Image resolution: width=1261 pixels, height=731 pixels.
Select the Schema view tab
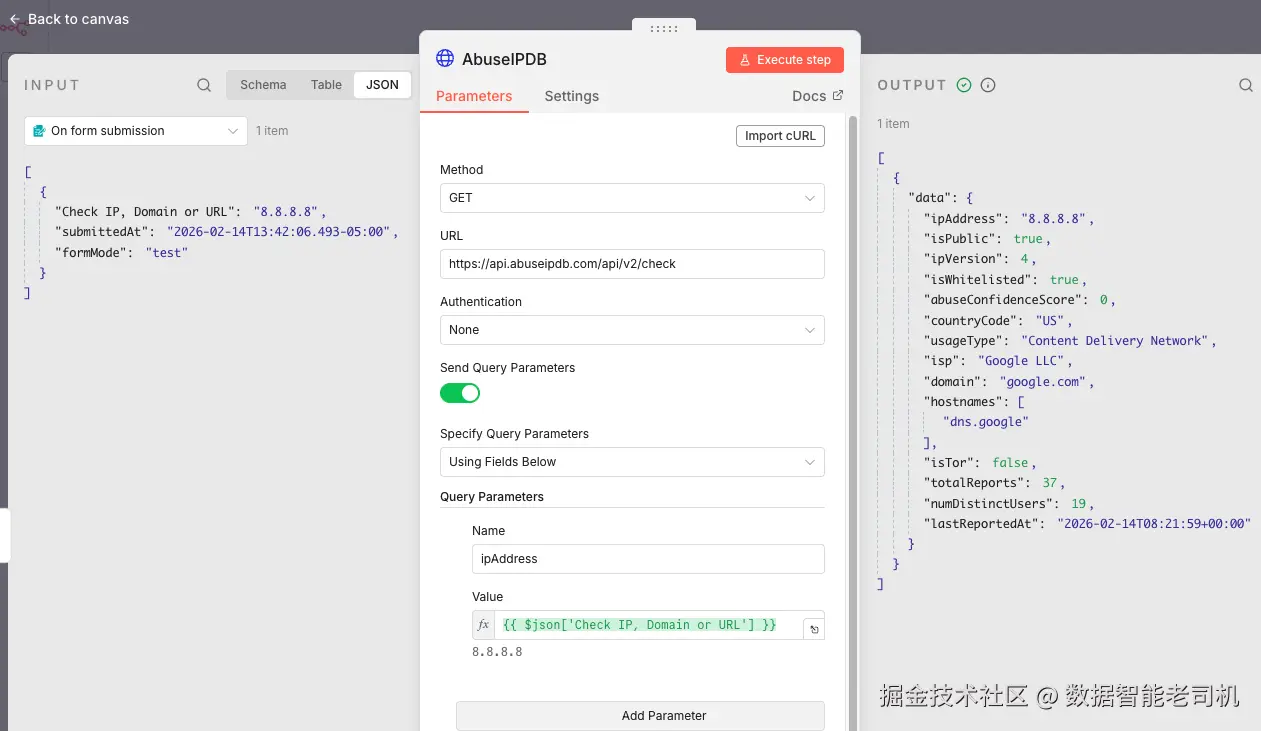pyautogui.click(x=263, y=85)
